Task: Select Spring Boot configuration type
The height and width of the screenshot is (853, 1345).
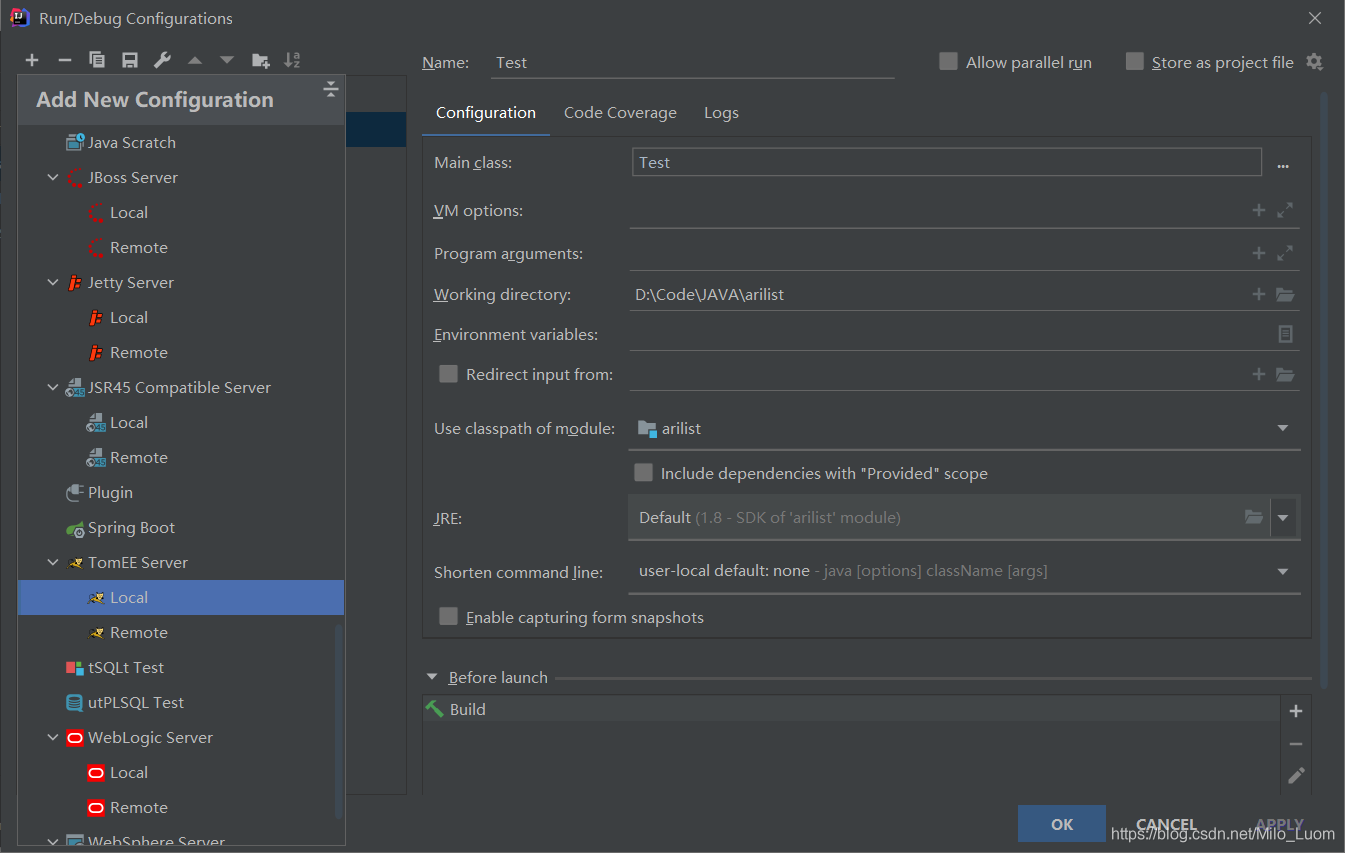Action: [x=131, y=528]
